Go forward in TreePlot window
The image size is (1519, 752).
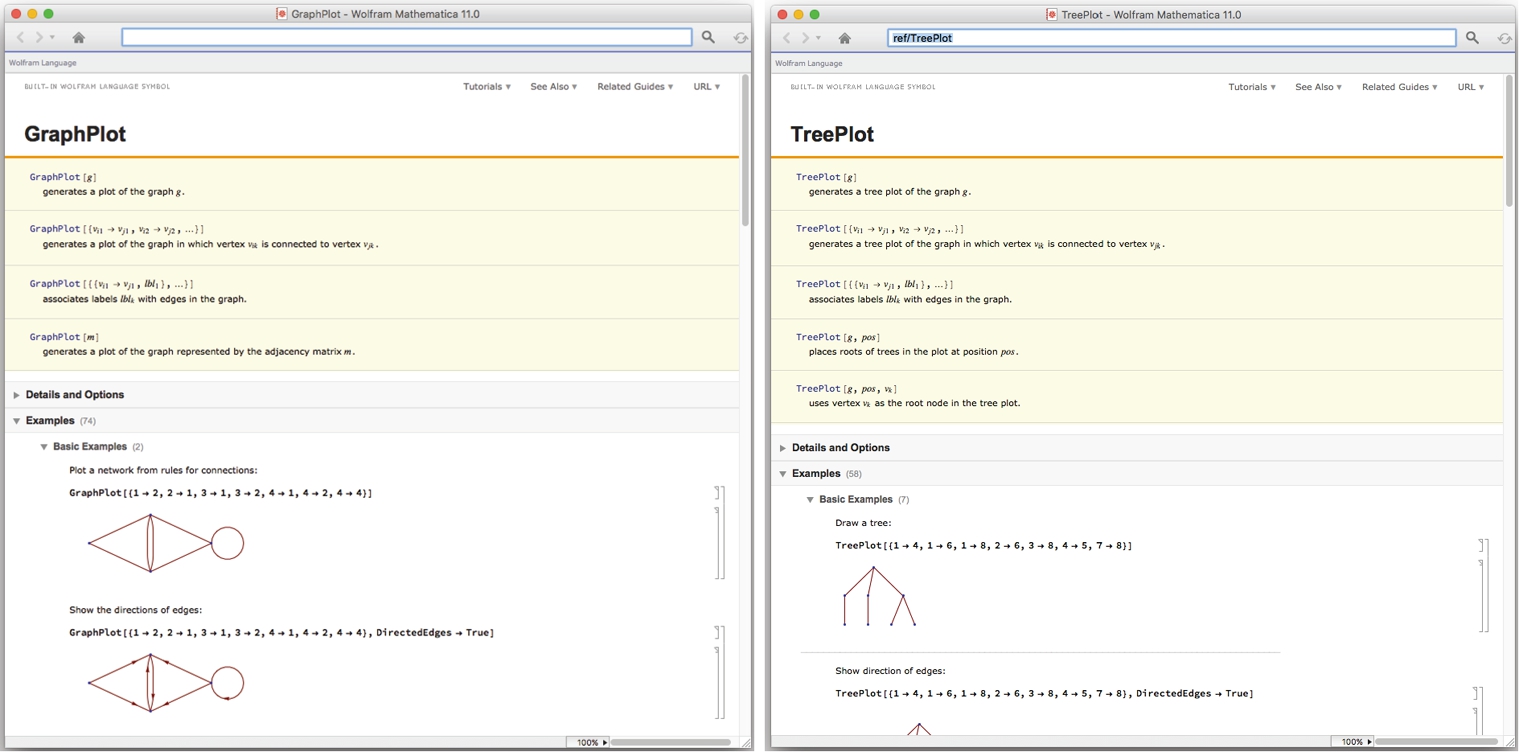pos(806,37)
